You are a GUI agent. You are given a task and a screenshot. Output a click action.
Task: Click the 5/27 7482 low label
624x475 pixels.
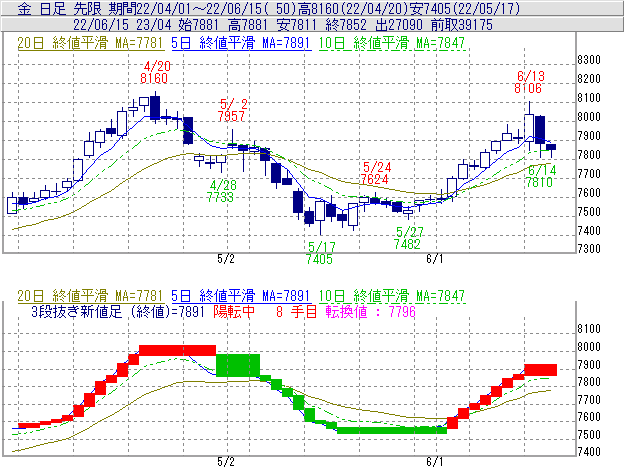[408, 238]
